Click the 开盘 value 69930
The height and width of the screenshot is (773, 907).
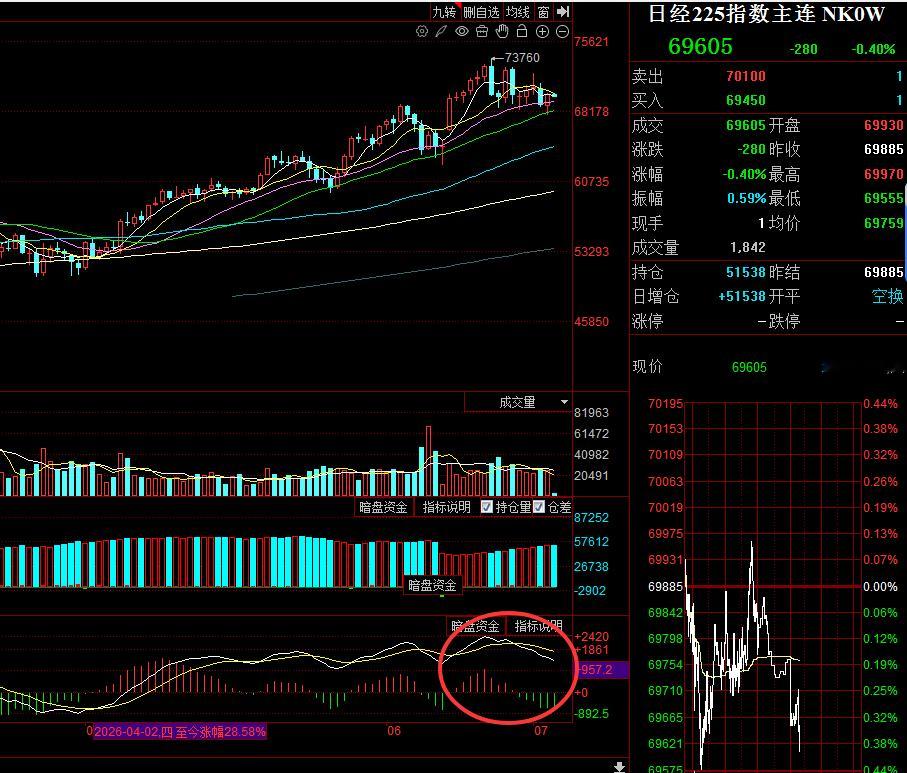click(883, 125)
